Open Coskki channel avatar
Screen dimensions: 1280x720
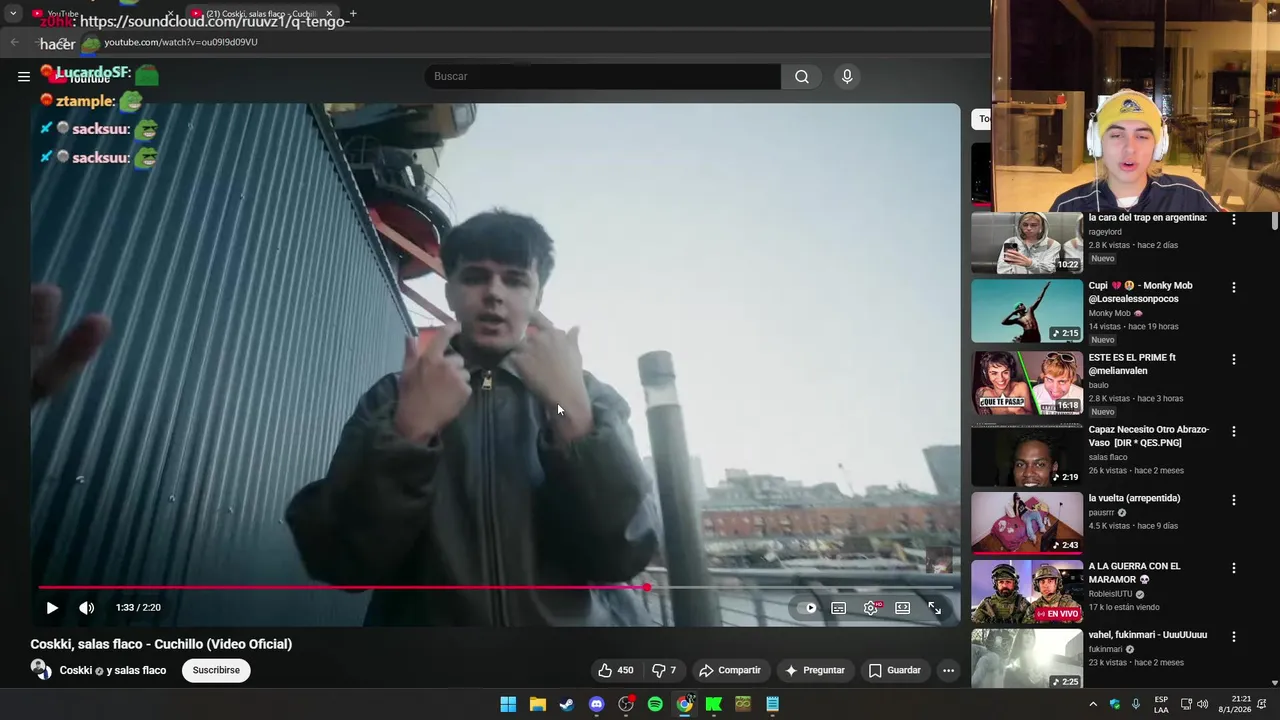point(41,670)
